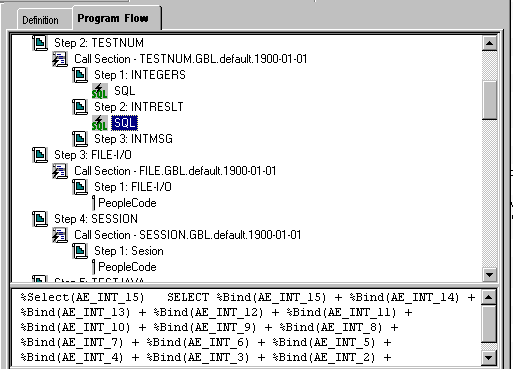Click the tree view scroll down arrow

click(489, 275)
